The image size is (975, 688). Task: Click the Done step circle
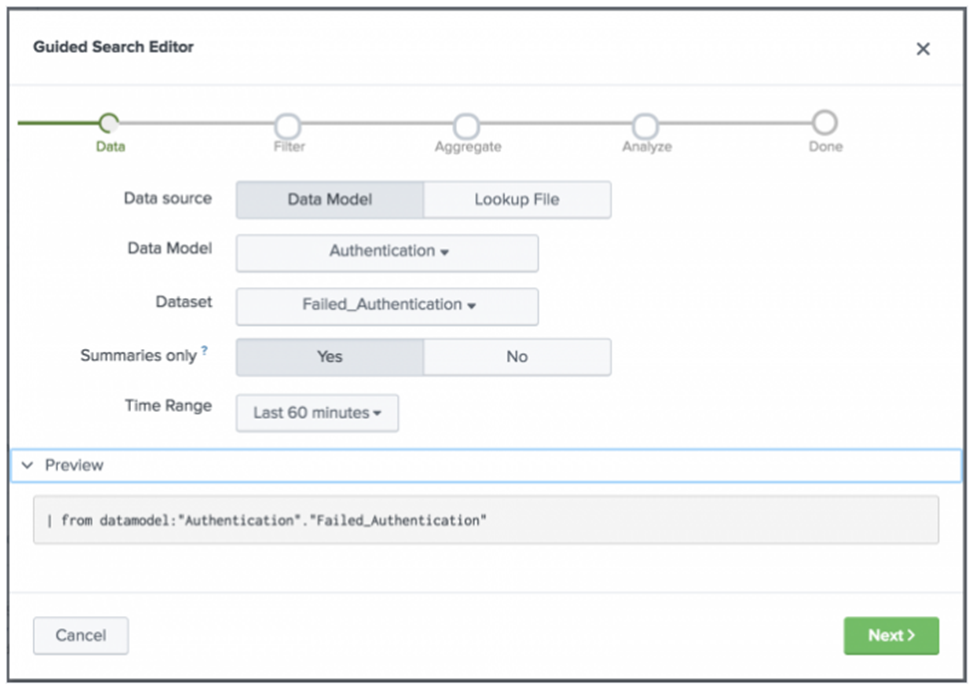(824, 124)
